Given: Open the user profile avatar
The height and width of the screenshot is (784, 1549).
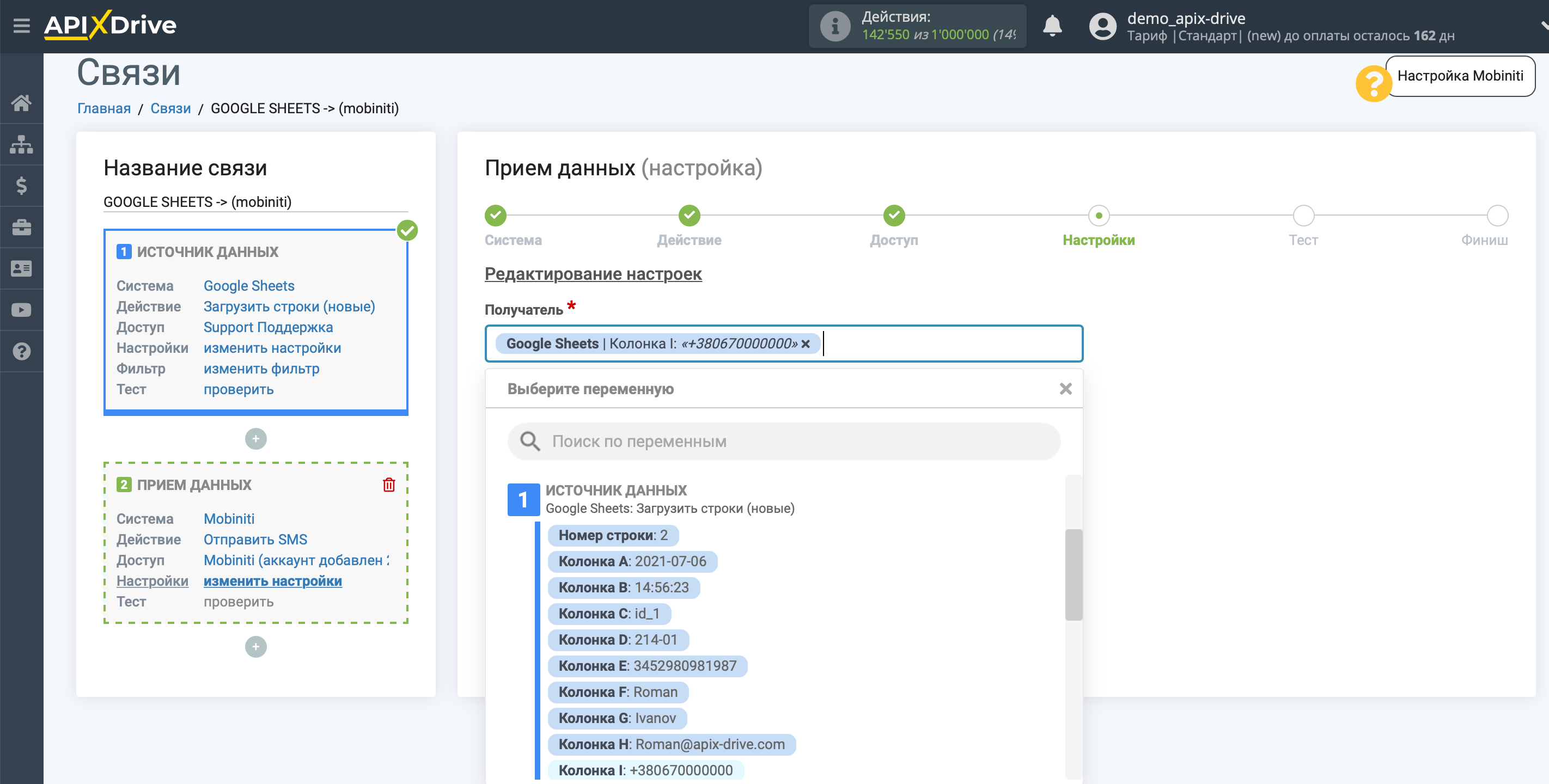Looking at the screenshot, I should coord(1102,27).
